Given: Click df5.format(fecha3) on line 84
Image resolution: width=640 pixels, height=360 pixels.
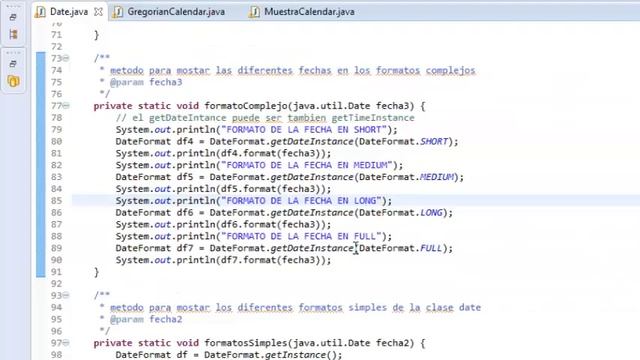Looking at the screenshot, I should [270, 189].
